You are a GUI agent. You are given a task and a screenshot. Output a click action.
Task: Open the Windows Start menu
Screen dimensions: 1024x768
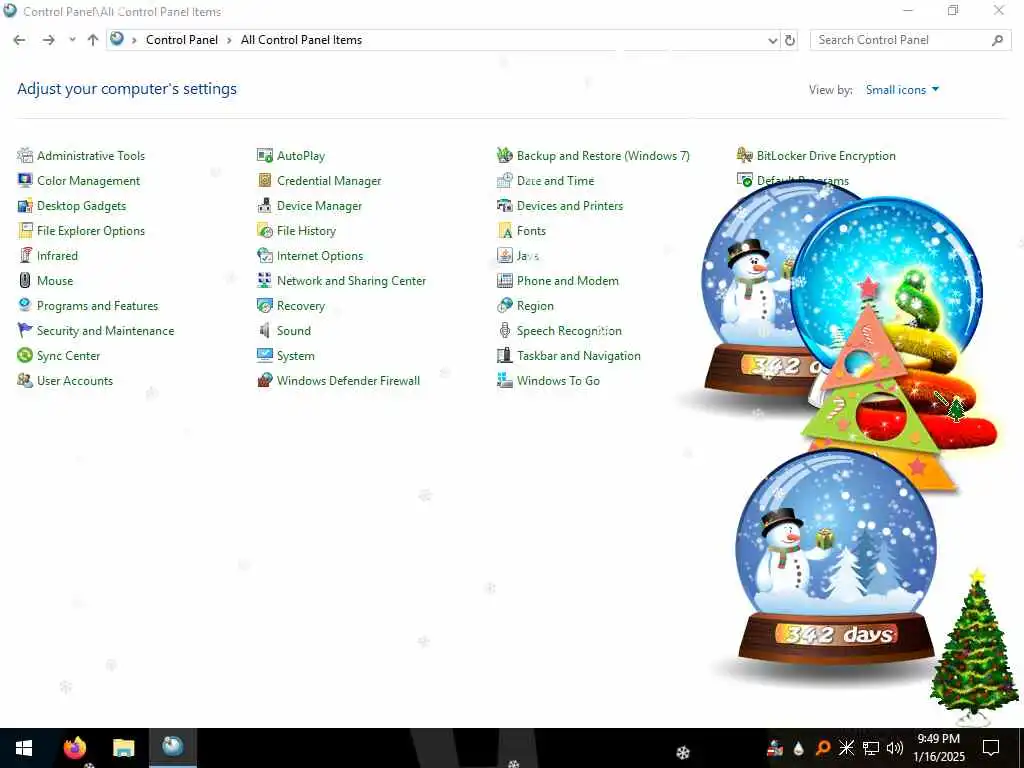tap(24, 748)
